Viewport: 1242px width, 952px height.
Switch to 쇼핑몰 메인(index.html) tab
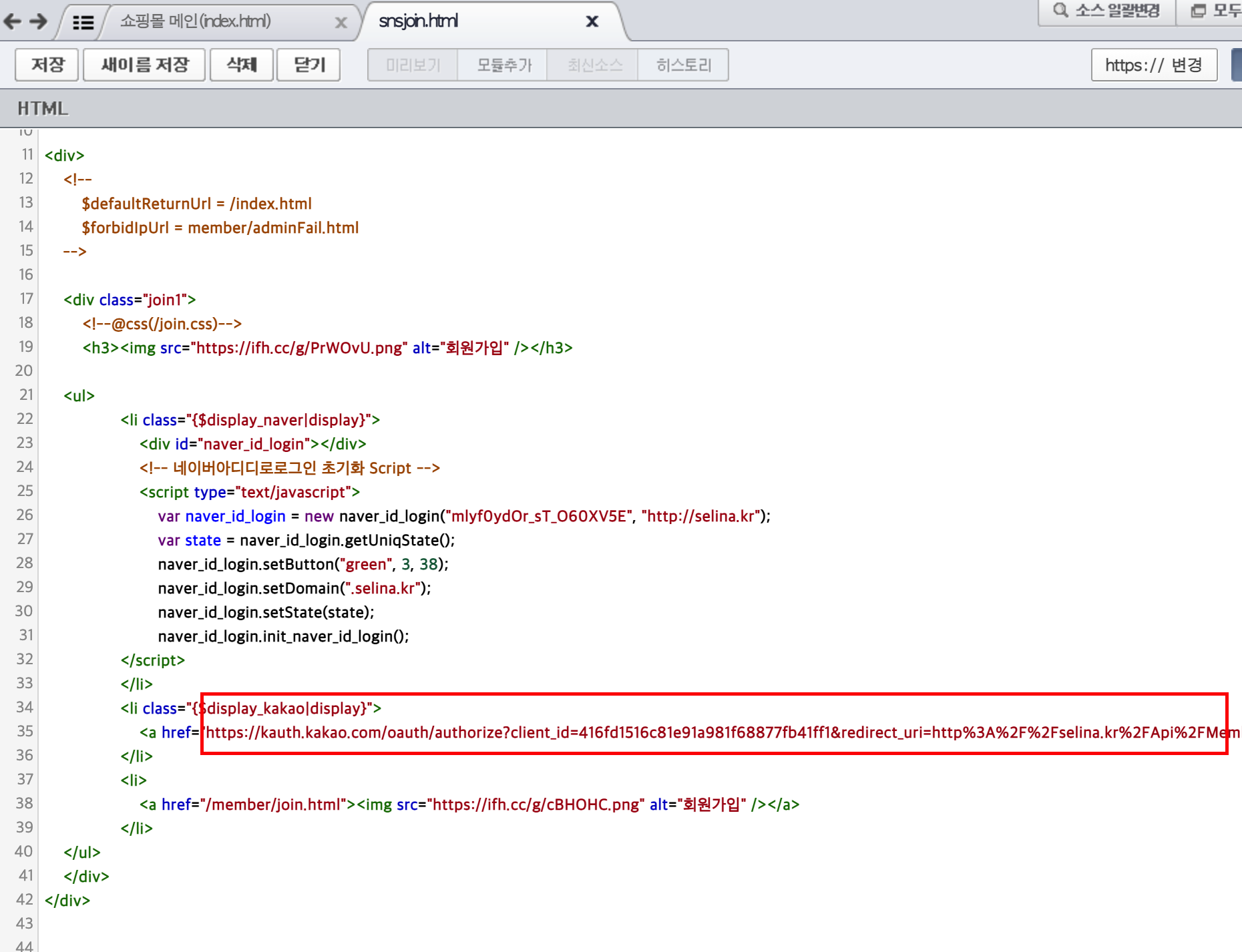click(x=196, y=21)
